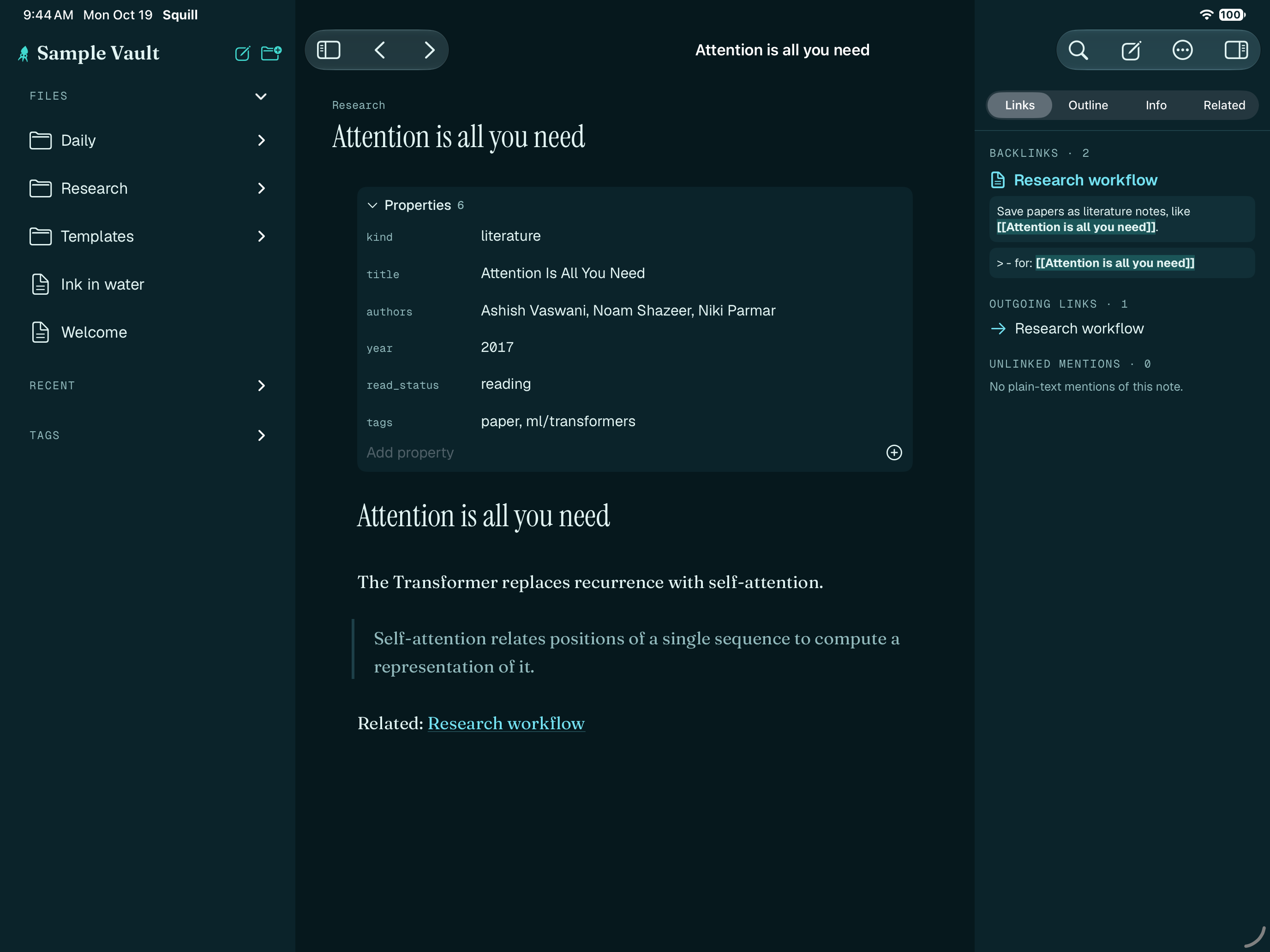Click the Daily folder icon

40,141
